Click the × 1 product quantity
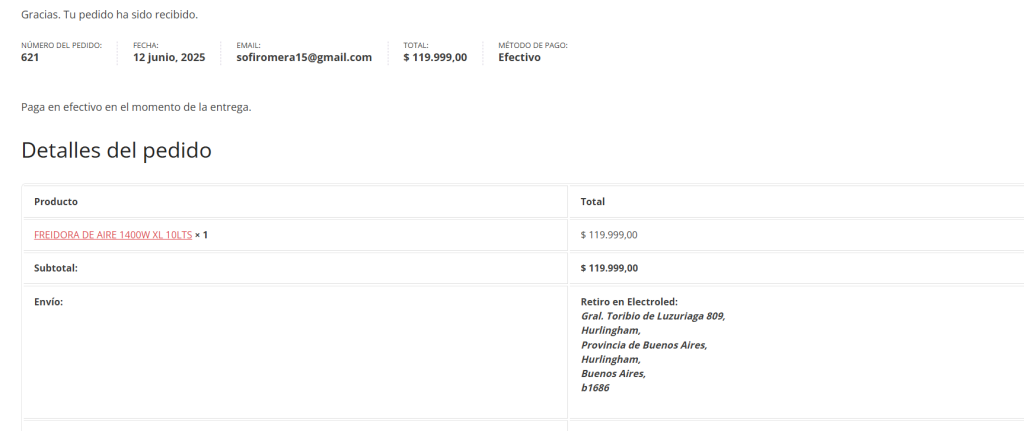 [201, 235]
